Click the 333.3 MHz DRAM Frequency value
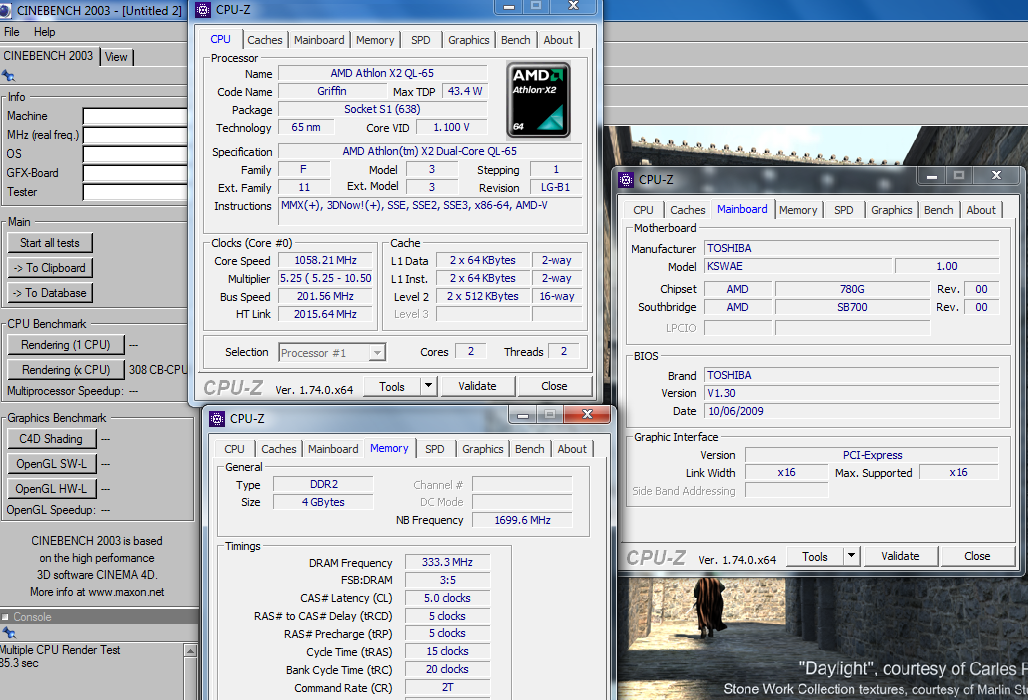 pos(447,562)
